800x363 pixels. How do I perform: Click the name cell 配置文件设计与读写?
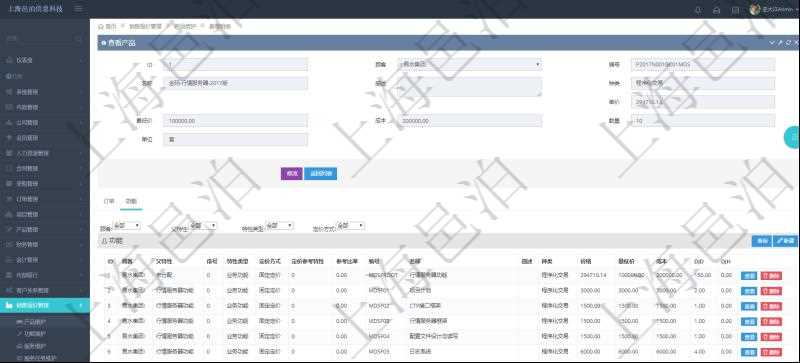434,336
